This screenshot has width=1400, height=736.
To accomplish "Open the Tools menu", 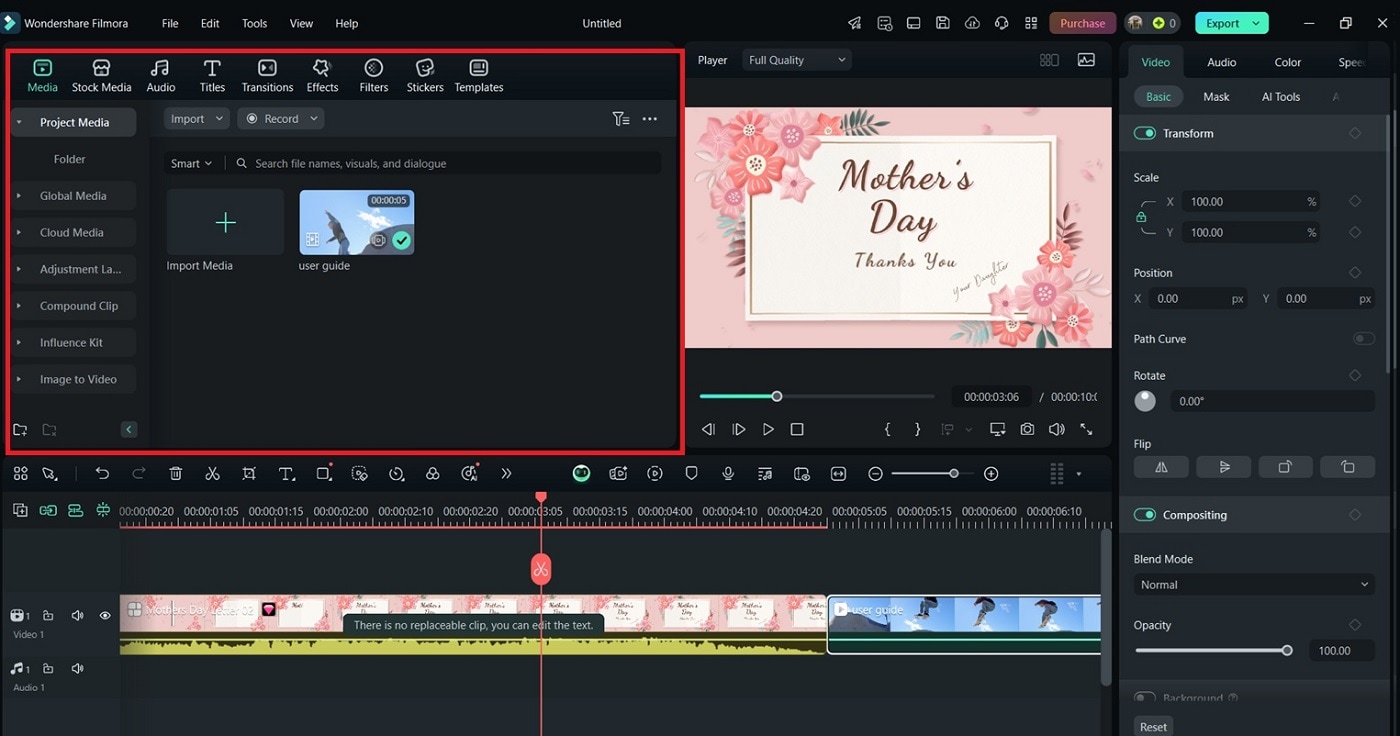I will click(255, 23).
